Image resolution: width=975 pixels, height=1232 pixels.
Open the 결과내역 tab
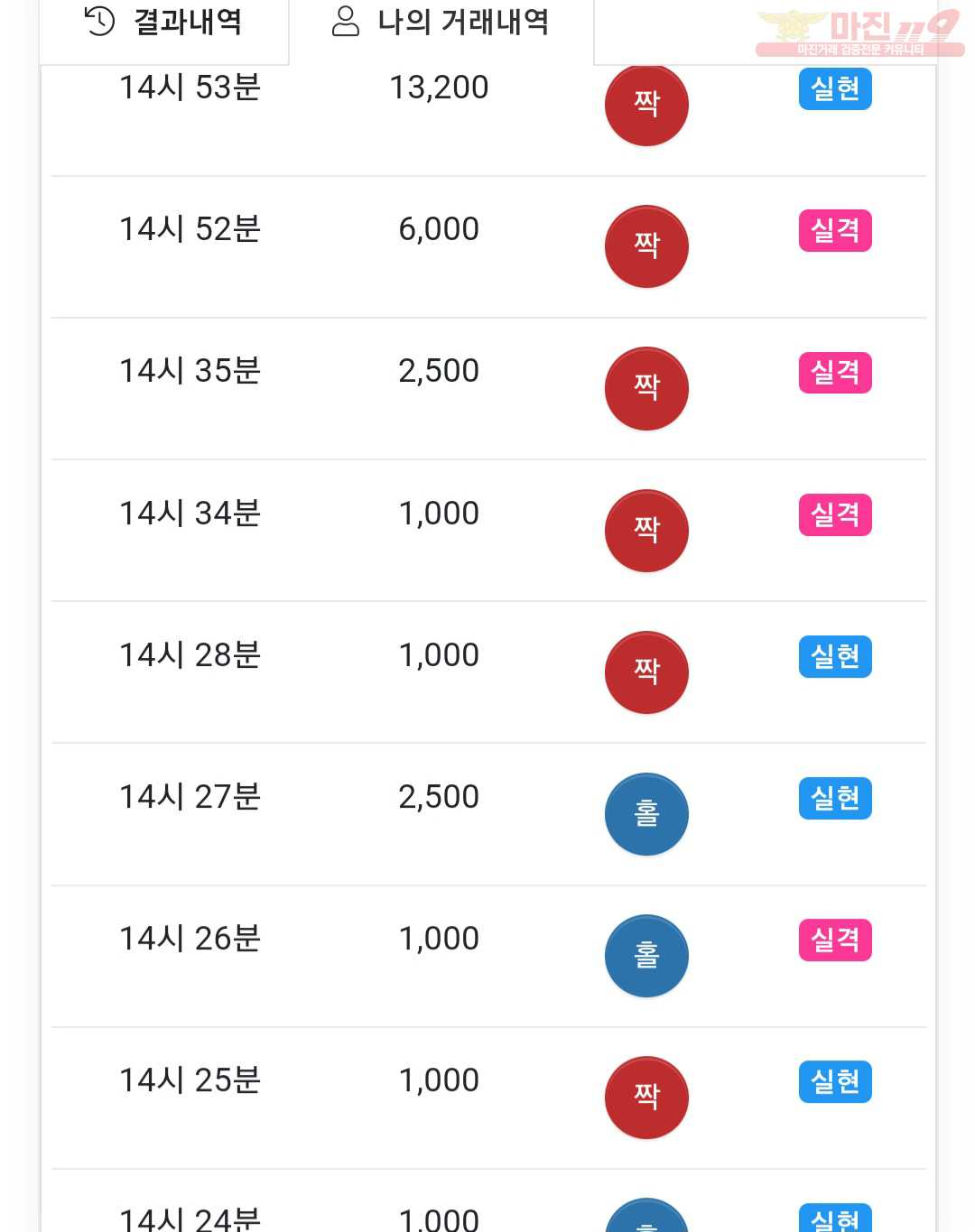(163, 23)
